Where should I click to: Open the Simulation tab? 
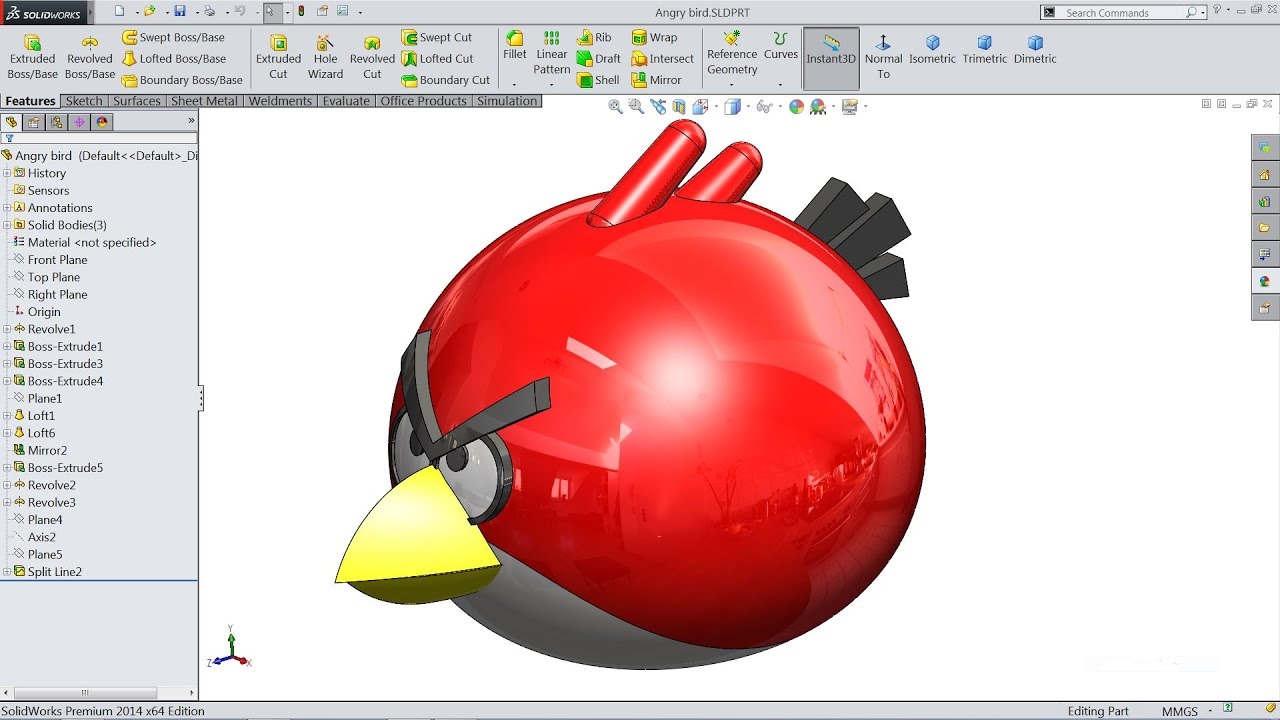click(507, 101)
